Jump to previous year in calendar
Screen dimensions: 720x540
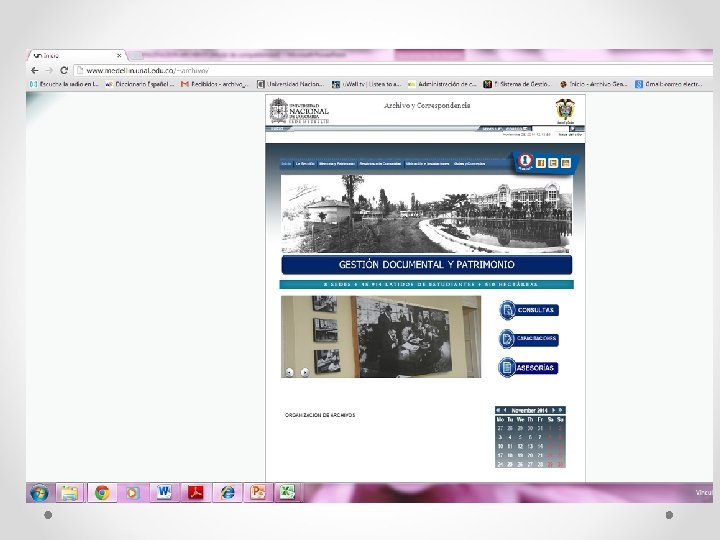[x=498, y=410]
